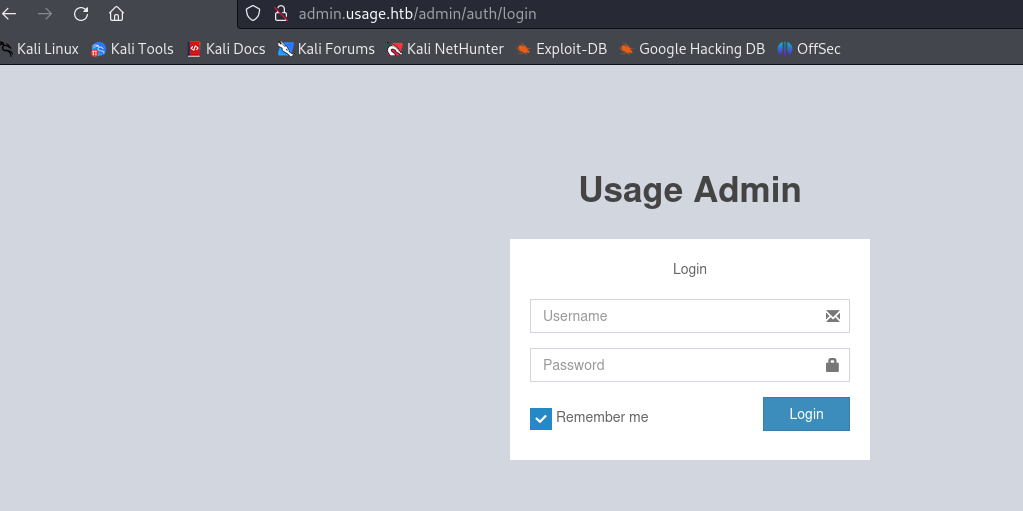This screenshot has width=1023, height=511.
Task: Click the envelope icon in Username field
Action: 832,316
